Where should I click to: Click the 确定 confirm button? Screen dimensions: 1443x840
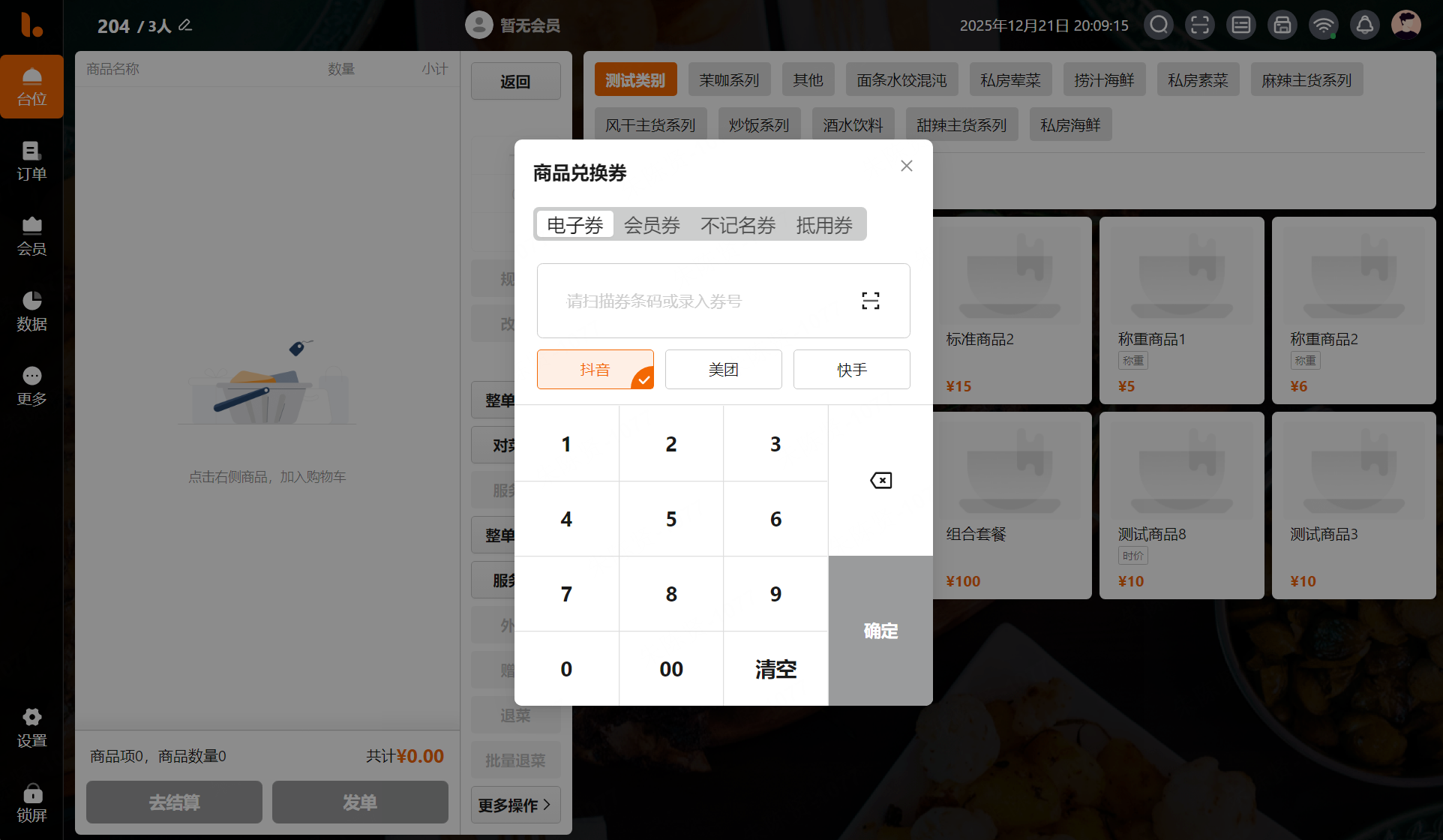point(880,631)
